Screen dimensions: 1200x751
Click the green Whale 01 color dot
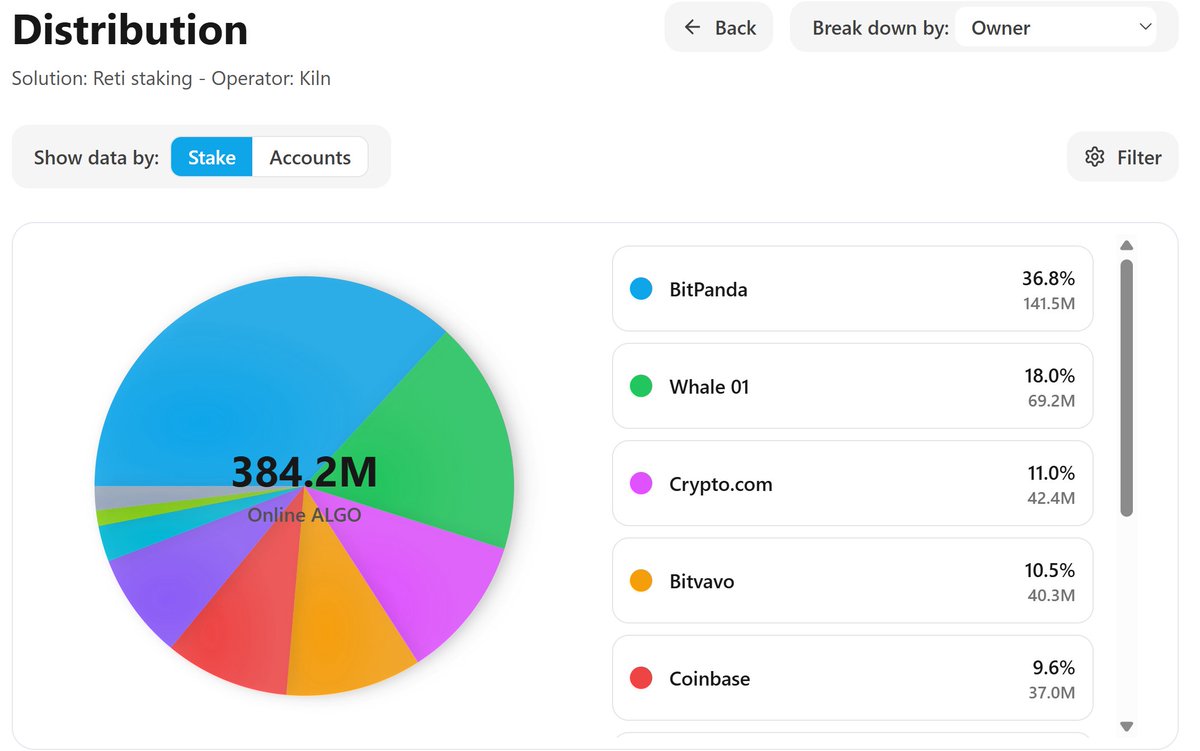[641, 386]
